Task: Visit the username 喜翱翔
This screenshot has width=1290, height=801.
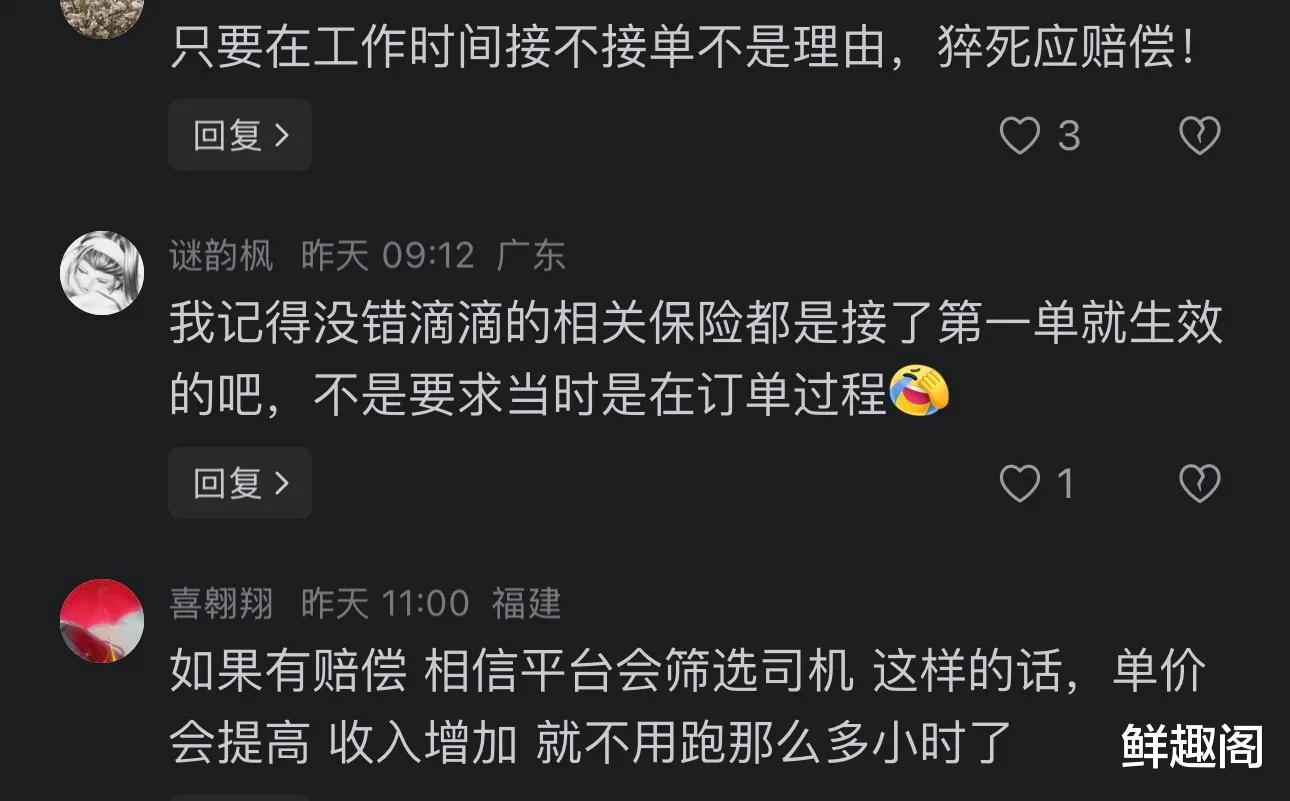Action: coord(221,604)
